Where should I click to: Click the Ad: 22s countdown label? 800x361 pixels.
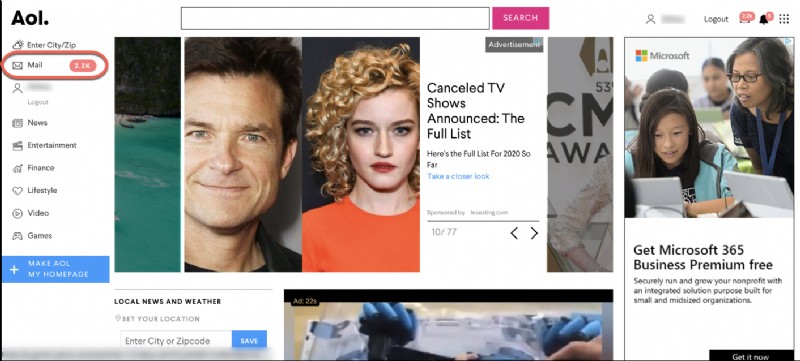pos(305,302)
